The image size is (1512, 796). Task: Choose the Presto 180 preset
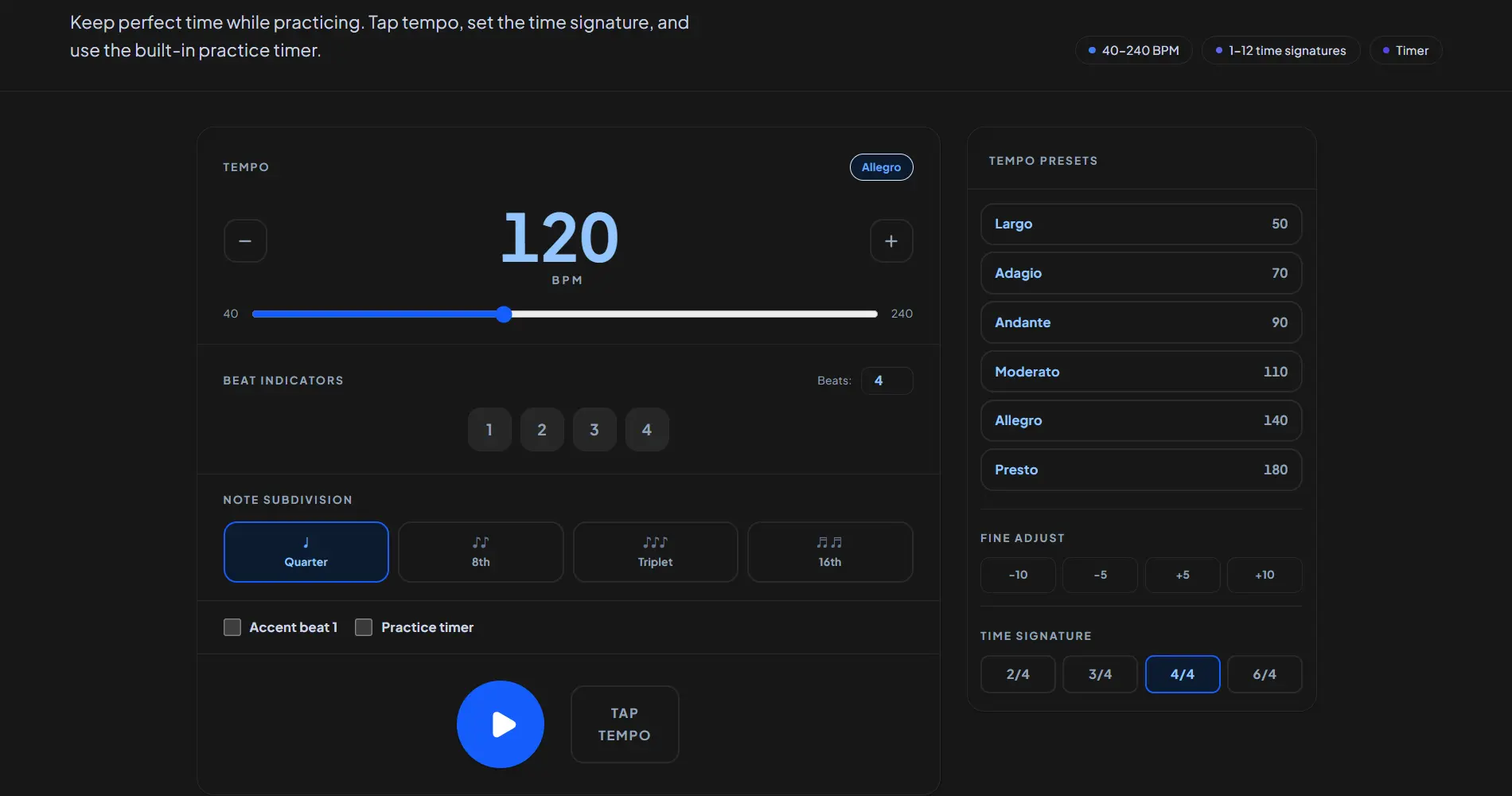click(1141, 470)
